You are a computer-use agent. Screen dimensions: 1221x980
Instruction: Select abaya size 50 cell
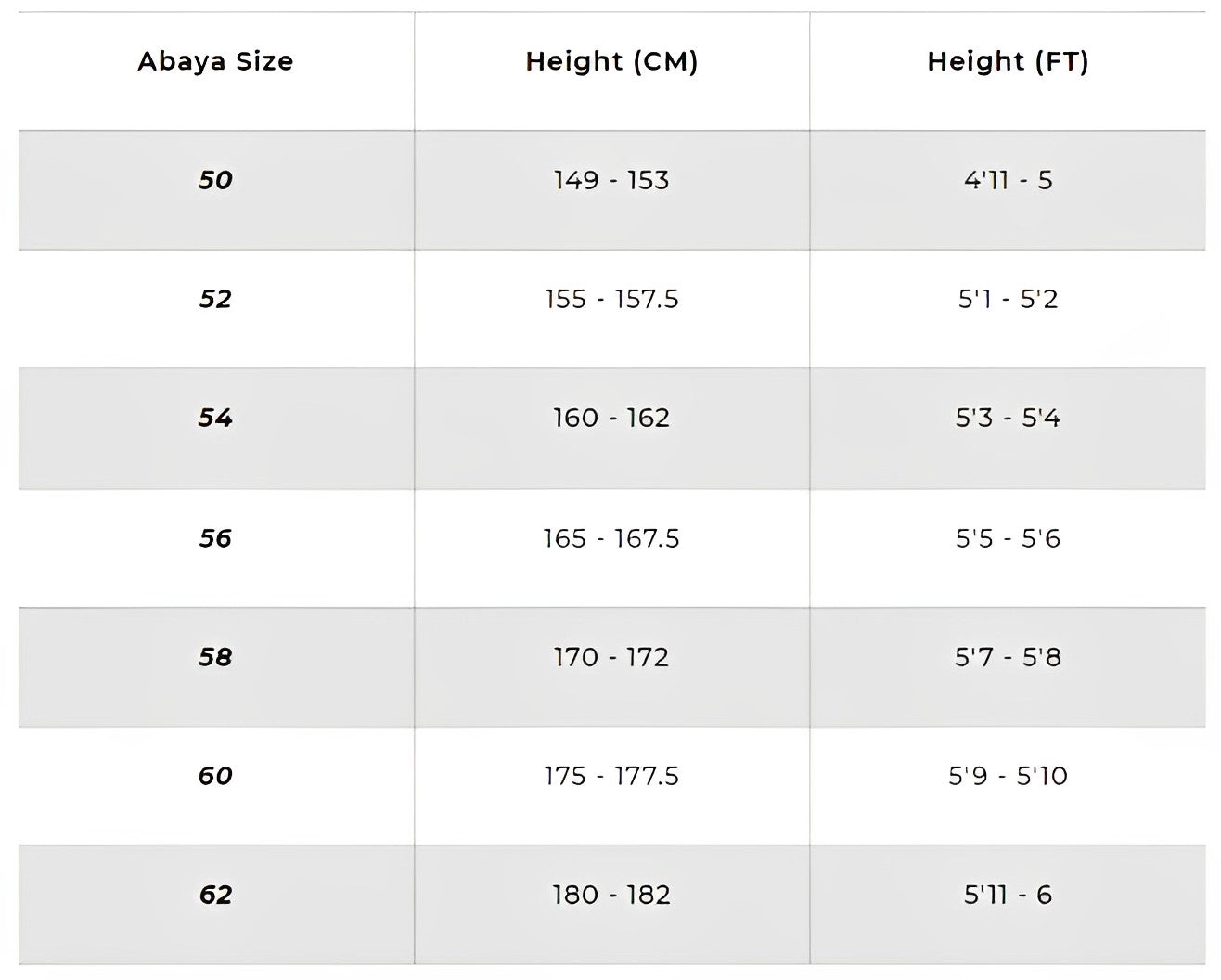pos(215,180)
